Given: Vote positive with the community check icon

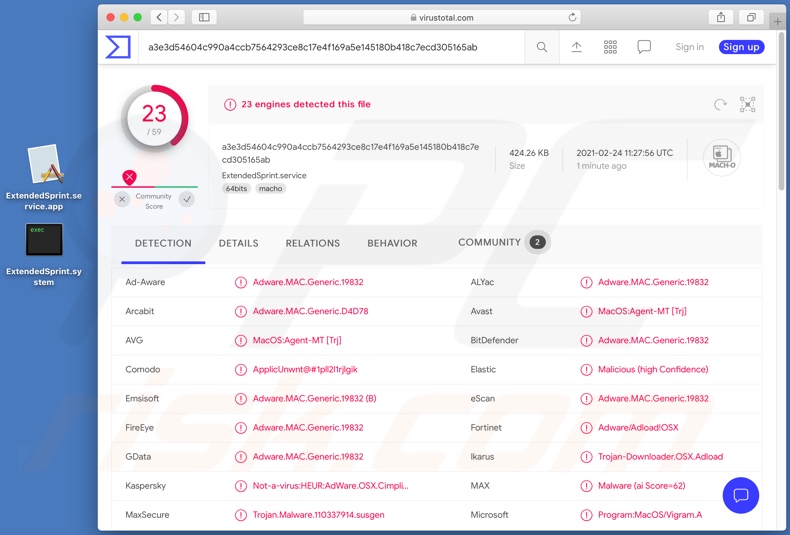Looking at the screenshot, I should [x=186, y=199].
